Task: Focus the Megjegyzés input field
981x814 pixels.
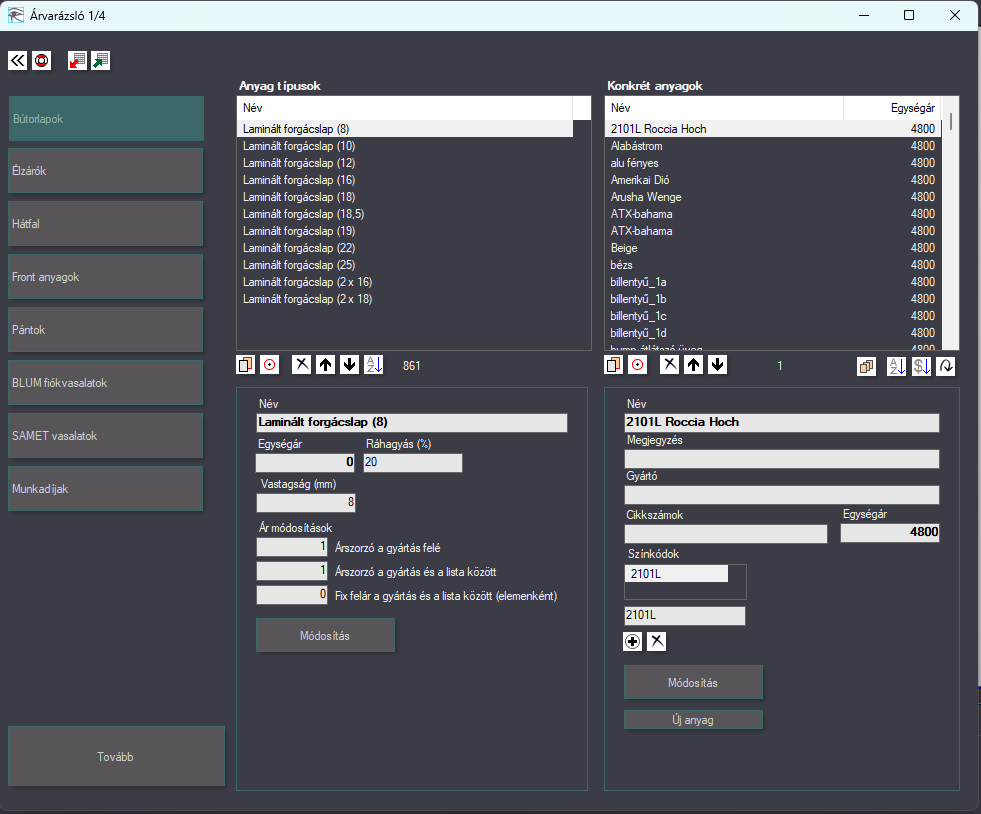Action: point(781,459)
